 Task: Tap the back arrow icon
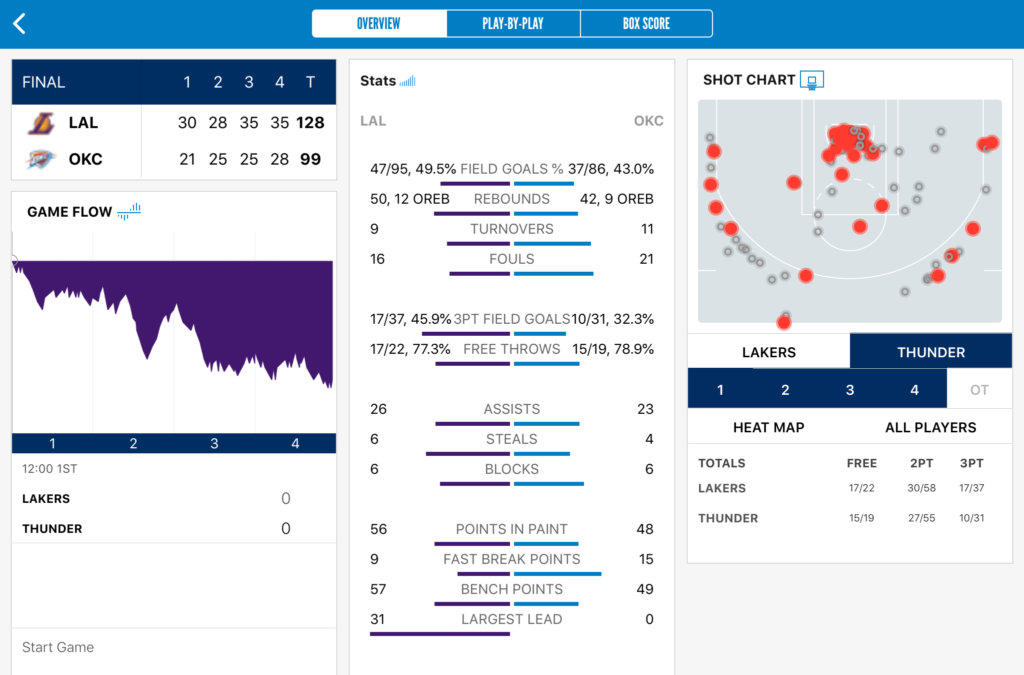tap(19, 24)
